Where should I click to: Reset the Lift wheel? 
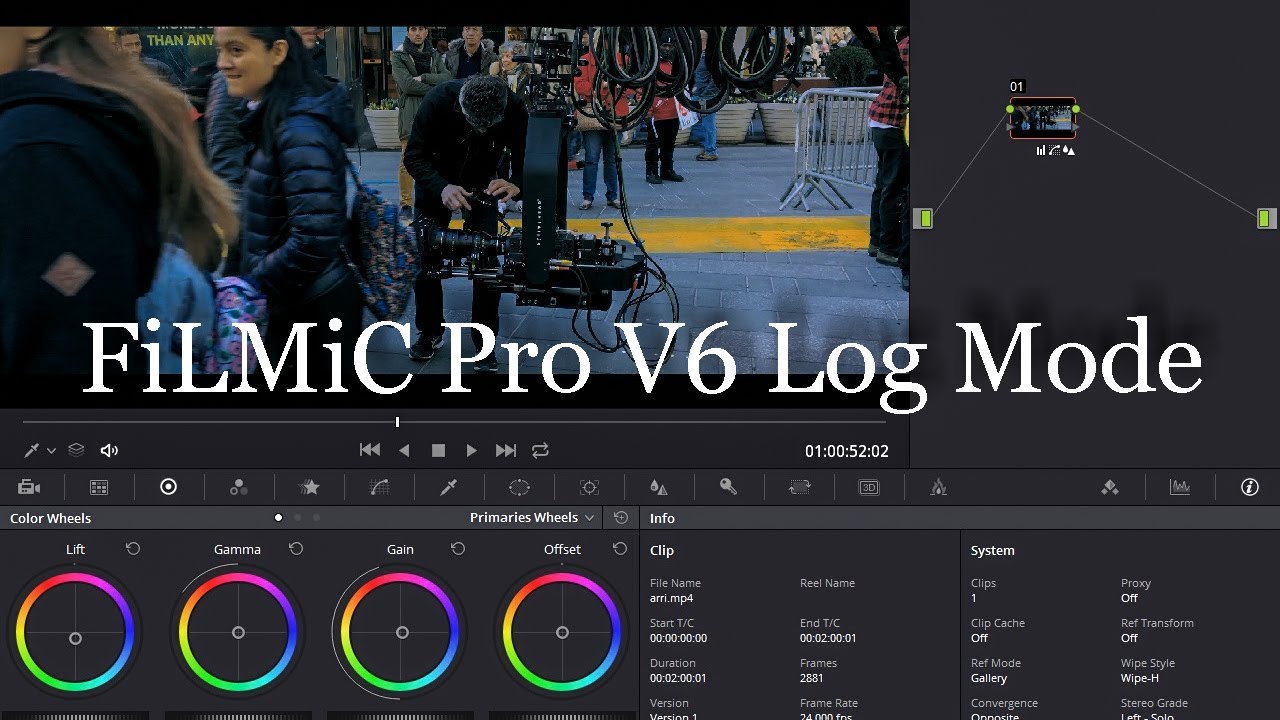(133, 549)
